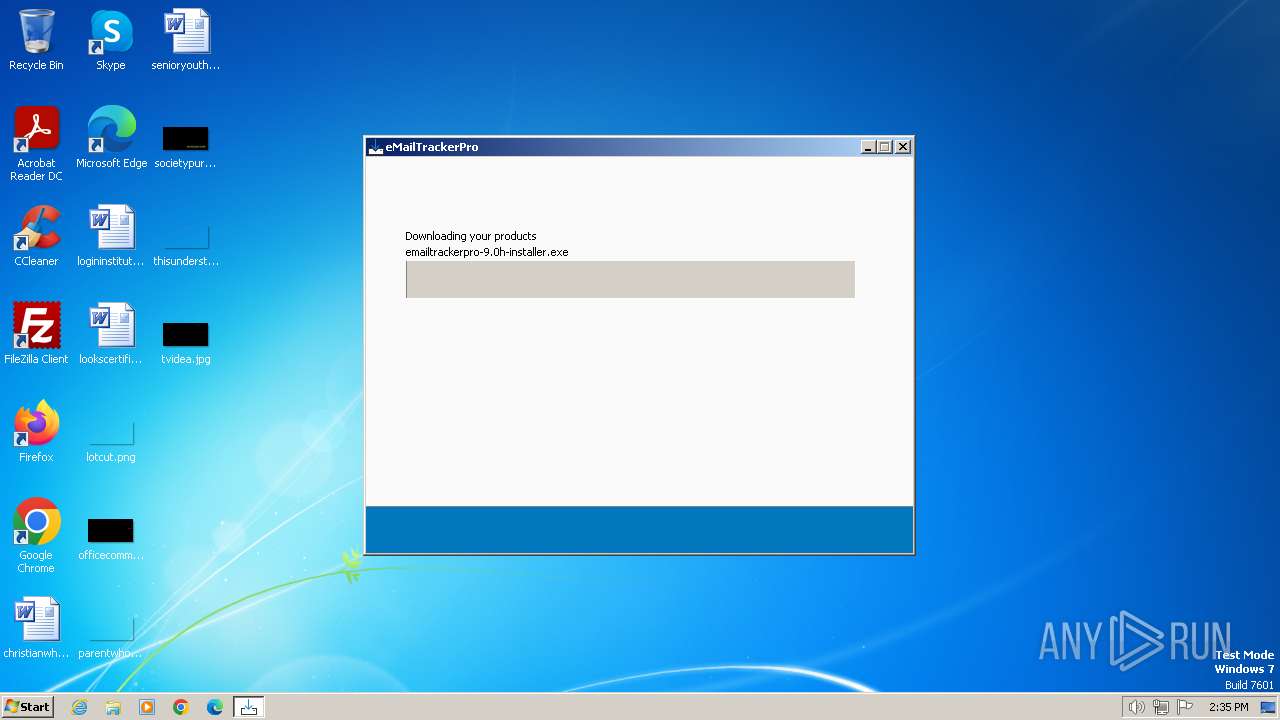Click the volume speaker tray icon

1136,707
